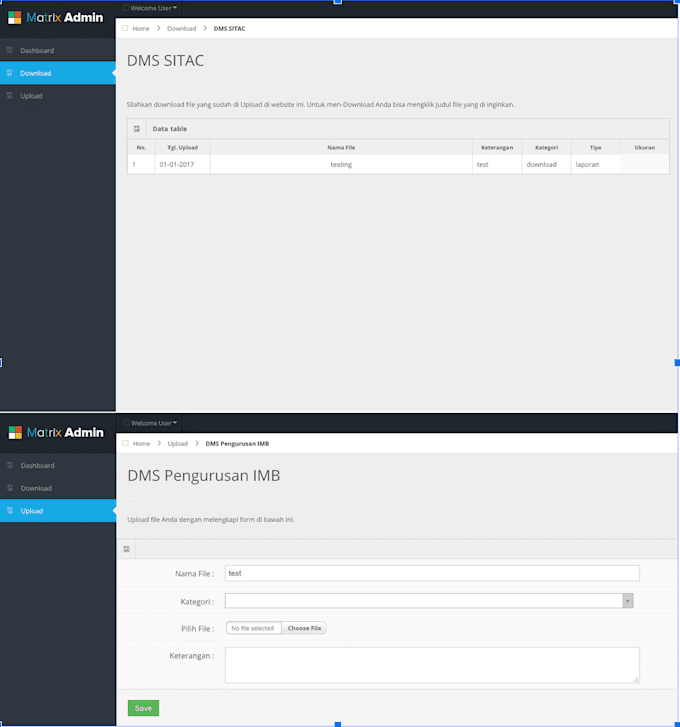Click the user icon beside bottom Welcome User
Screen dimensions: 680x727
tap(126, 423)
